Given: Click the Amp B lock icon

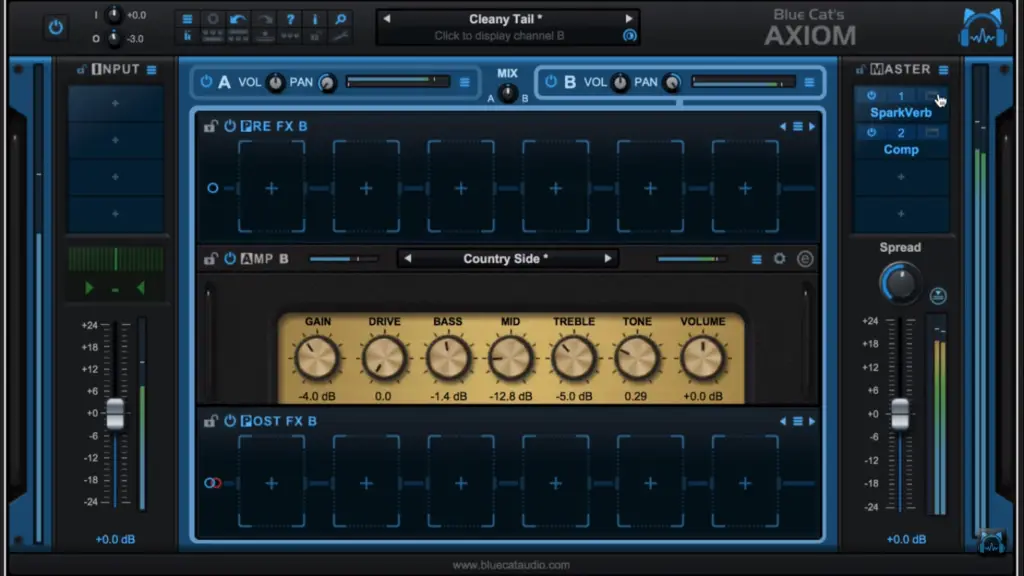Looking at the screenshot, I should pyautogui.click(x=210, y=259).
